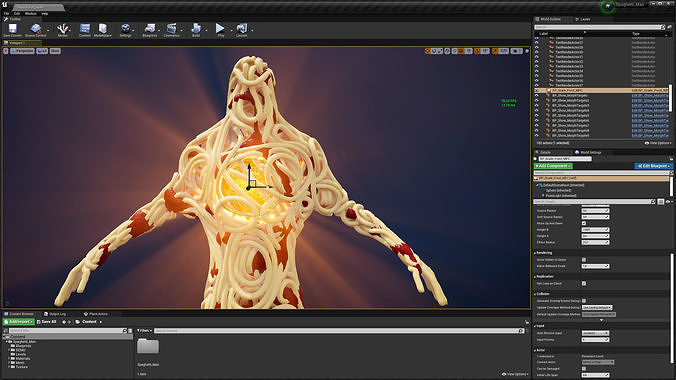Image resolution: width=676 pixels, height=380 pixels.
Task: Toggle the Net Load on Client checkbox
Action: point(584,283)
